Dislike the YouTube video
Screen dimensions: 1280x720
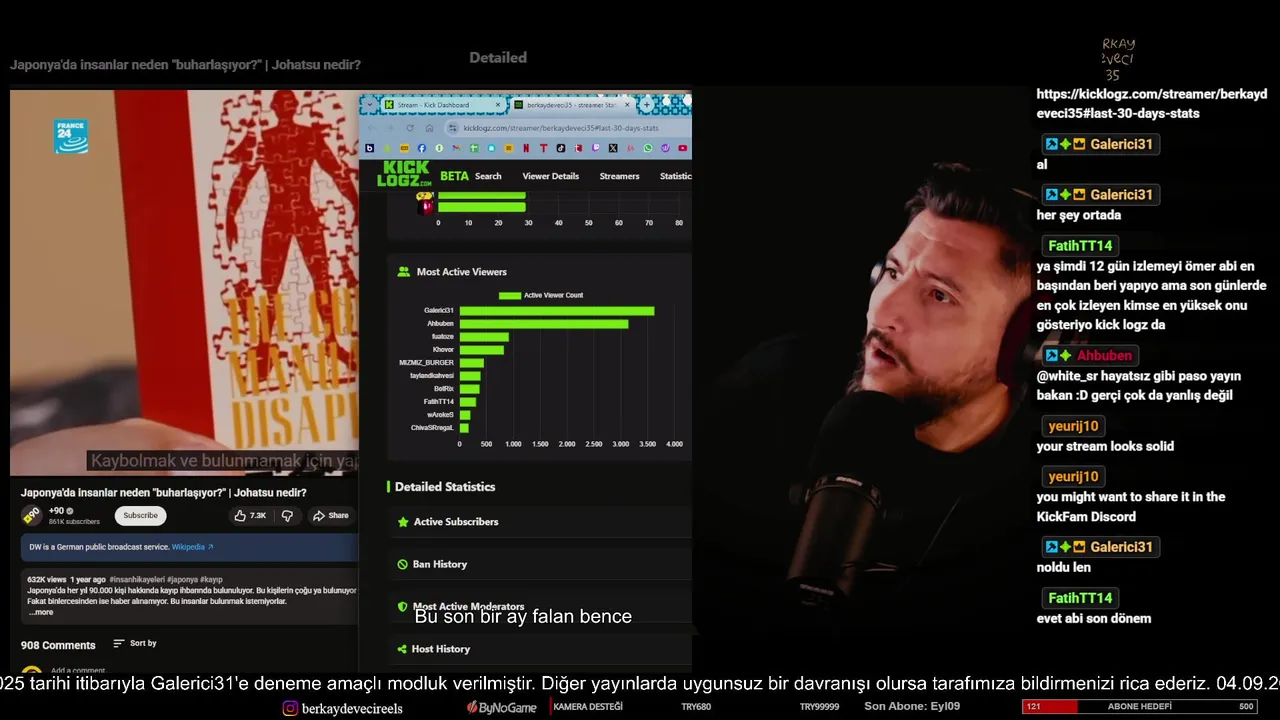[287, 516]
